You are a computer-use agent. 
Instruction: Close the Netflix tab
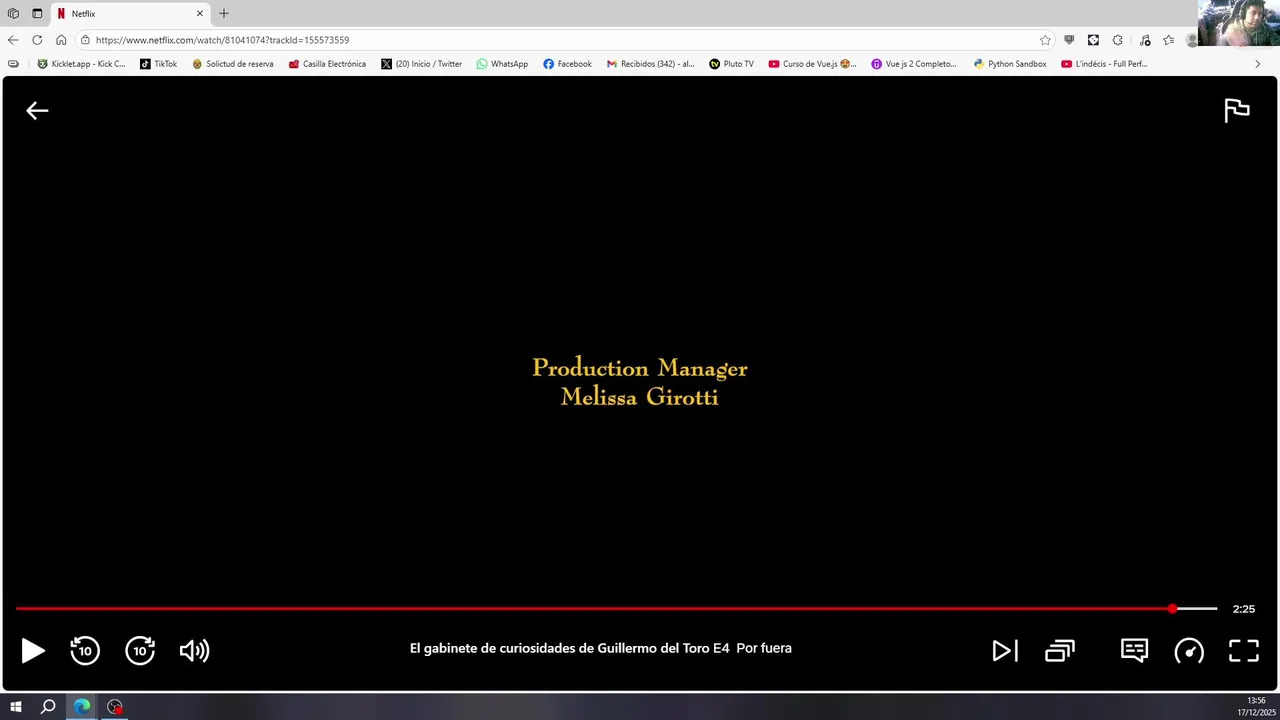(x=199, y=14)
